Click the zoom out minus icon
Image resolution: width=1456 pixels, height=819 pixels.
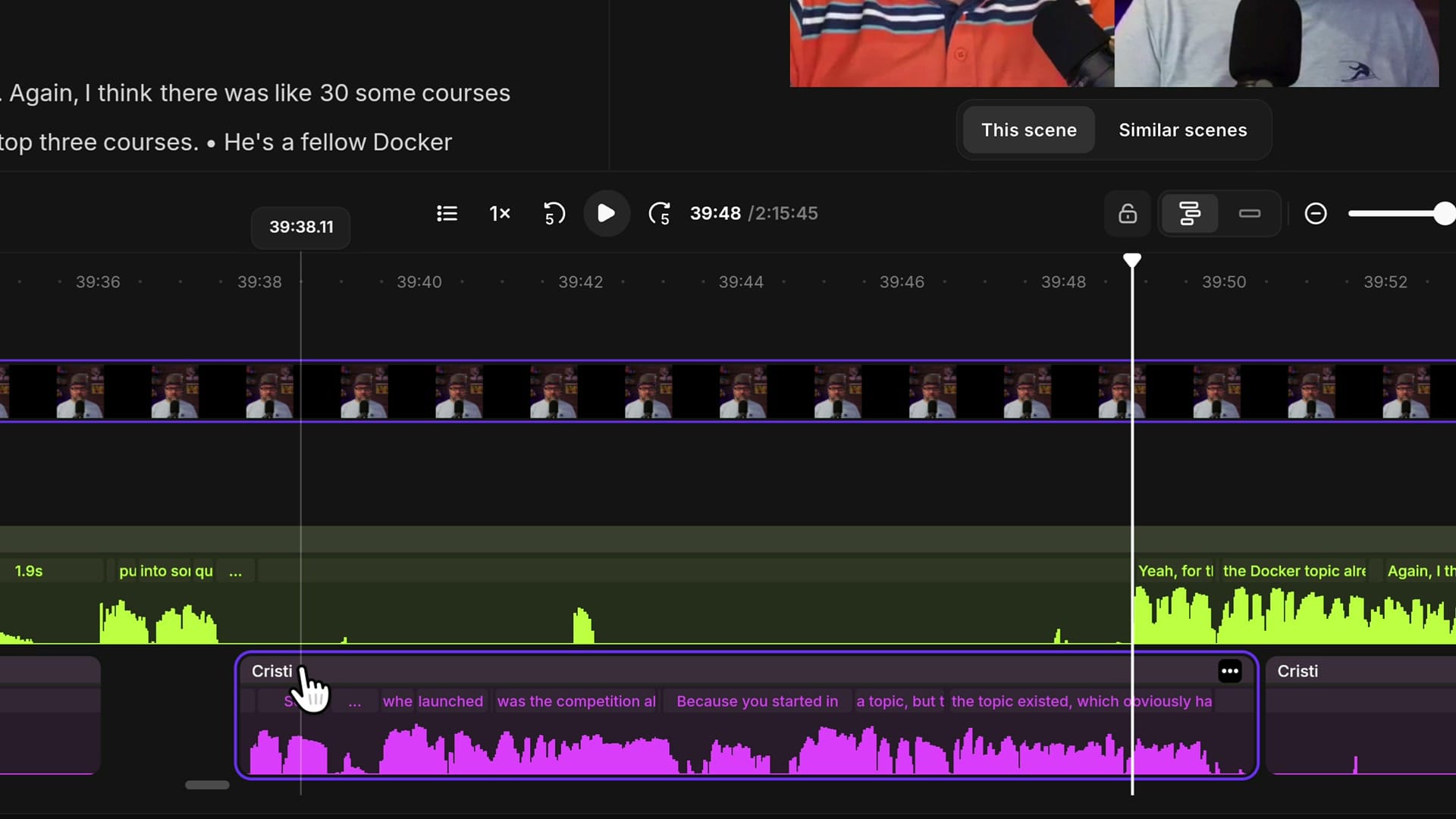(1316, 214)
